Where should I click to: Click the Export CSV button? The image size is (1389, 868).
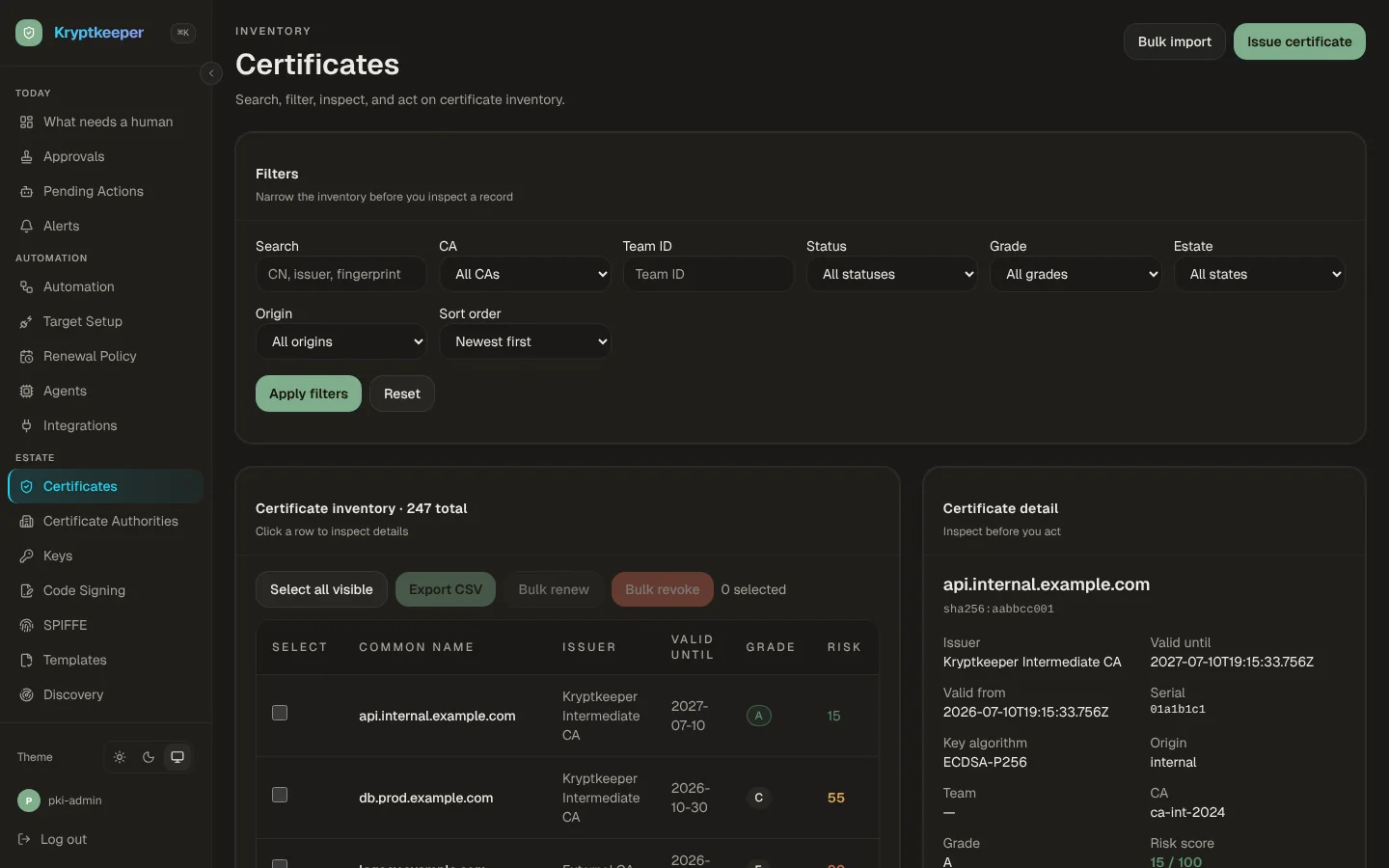click(446, 589)
